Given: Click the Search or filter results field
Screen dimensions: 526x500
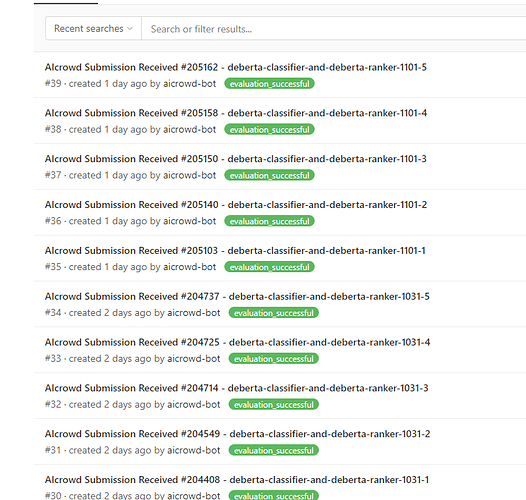Looking at the screenshot, I should 333,29.
